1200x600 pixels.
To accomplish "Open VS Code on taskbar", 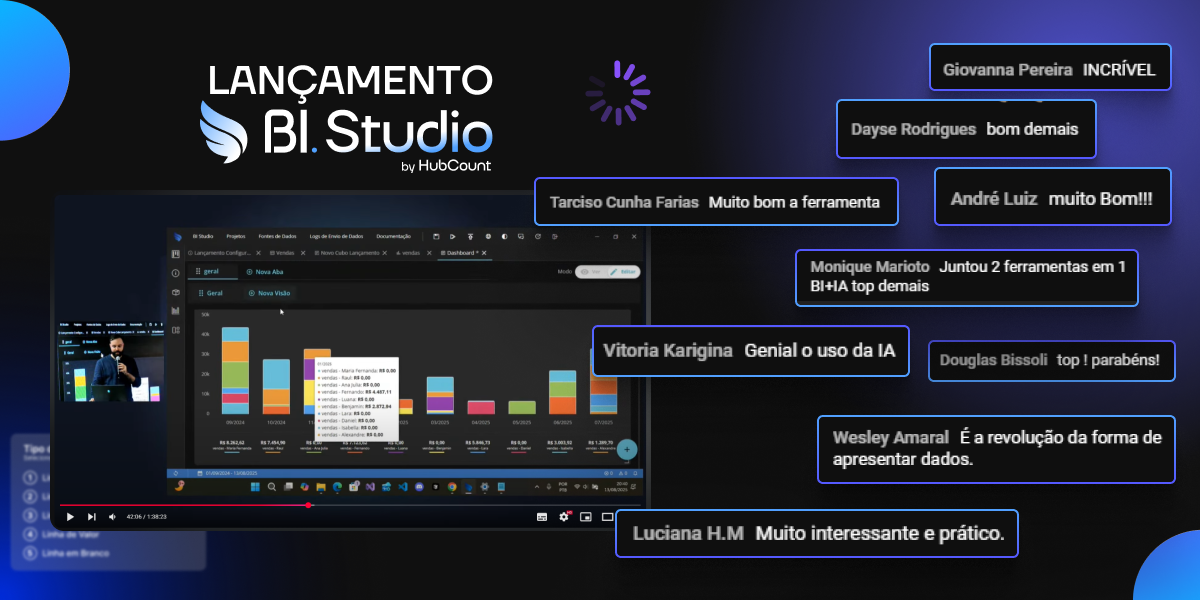I will [x=403, y=487].
